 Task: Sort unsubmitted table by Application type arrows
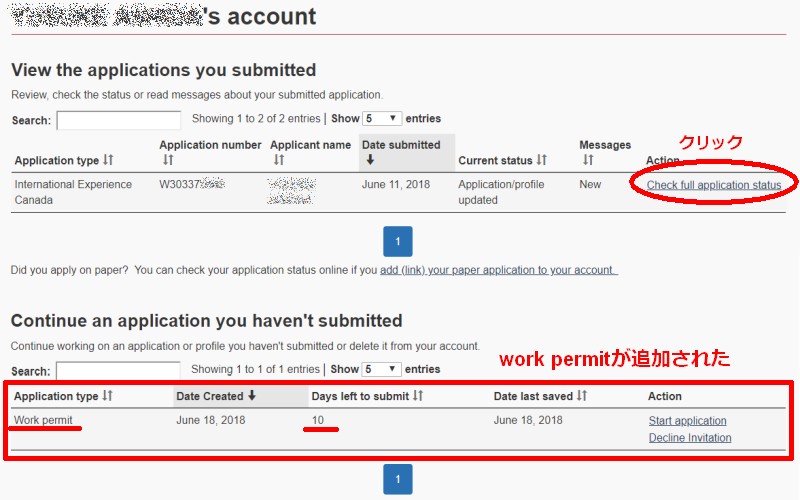tap(107, 395)
